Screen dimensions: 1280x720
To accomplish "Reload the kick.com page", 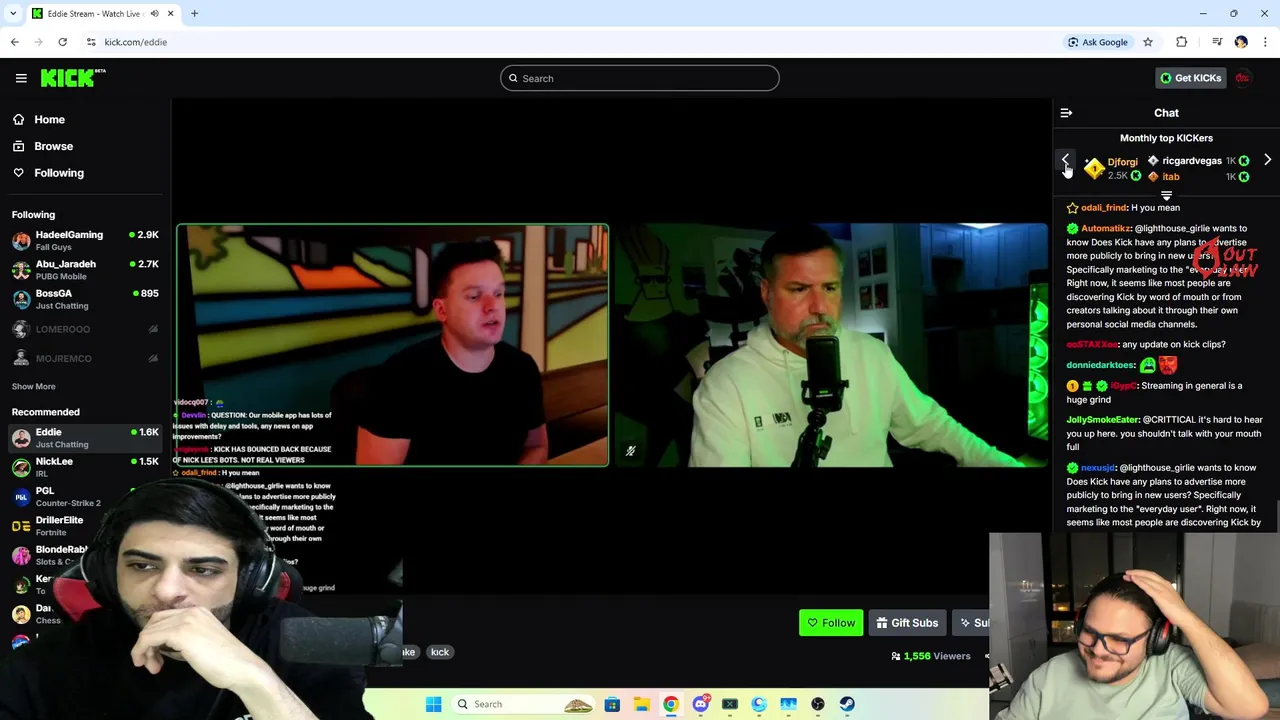I will pyautogui.click(x=62, y=42).
